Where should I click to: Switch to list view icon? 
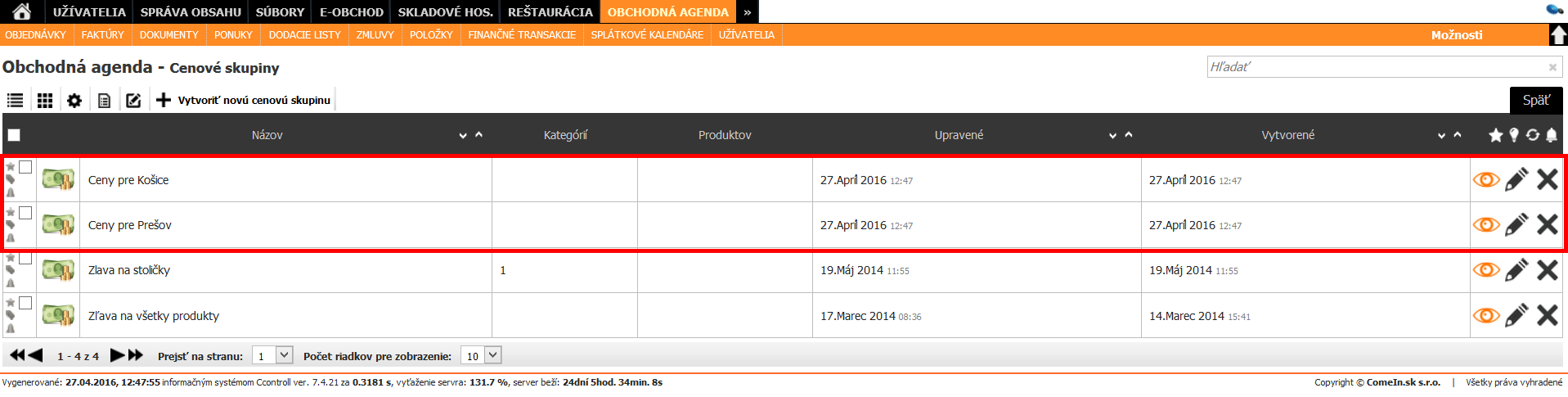tap(15, 101)
